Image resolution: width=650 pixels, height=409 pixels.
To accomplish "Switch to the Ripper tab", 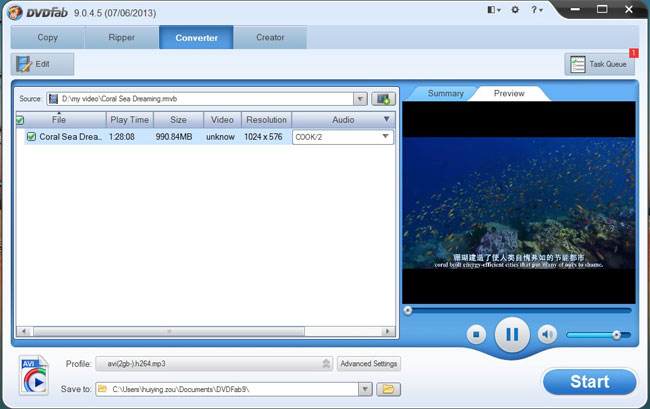I will [121, 37].
